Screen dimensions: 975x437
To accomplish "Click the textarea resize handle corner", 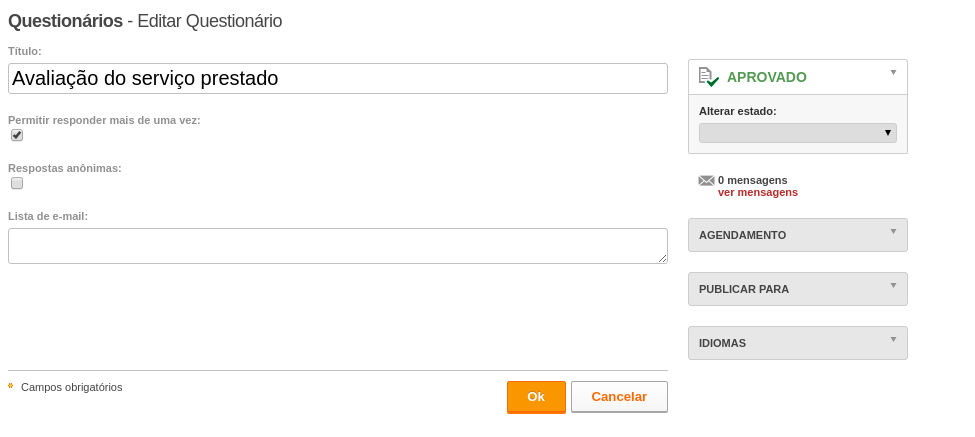I will [x=663, y=259].
